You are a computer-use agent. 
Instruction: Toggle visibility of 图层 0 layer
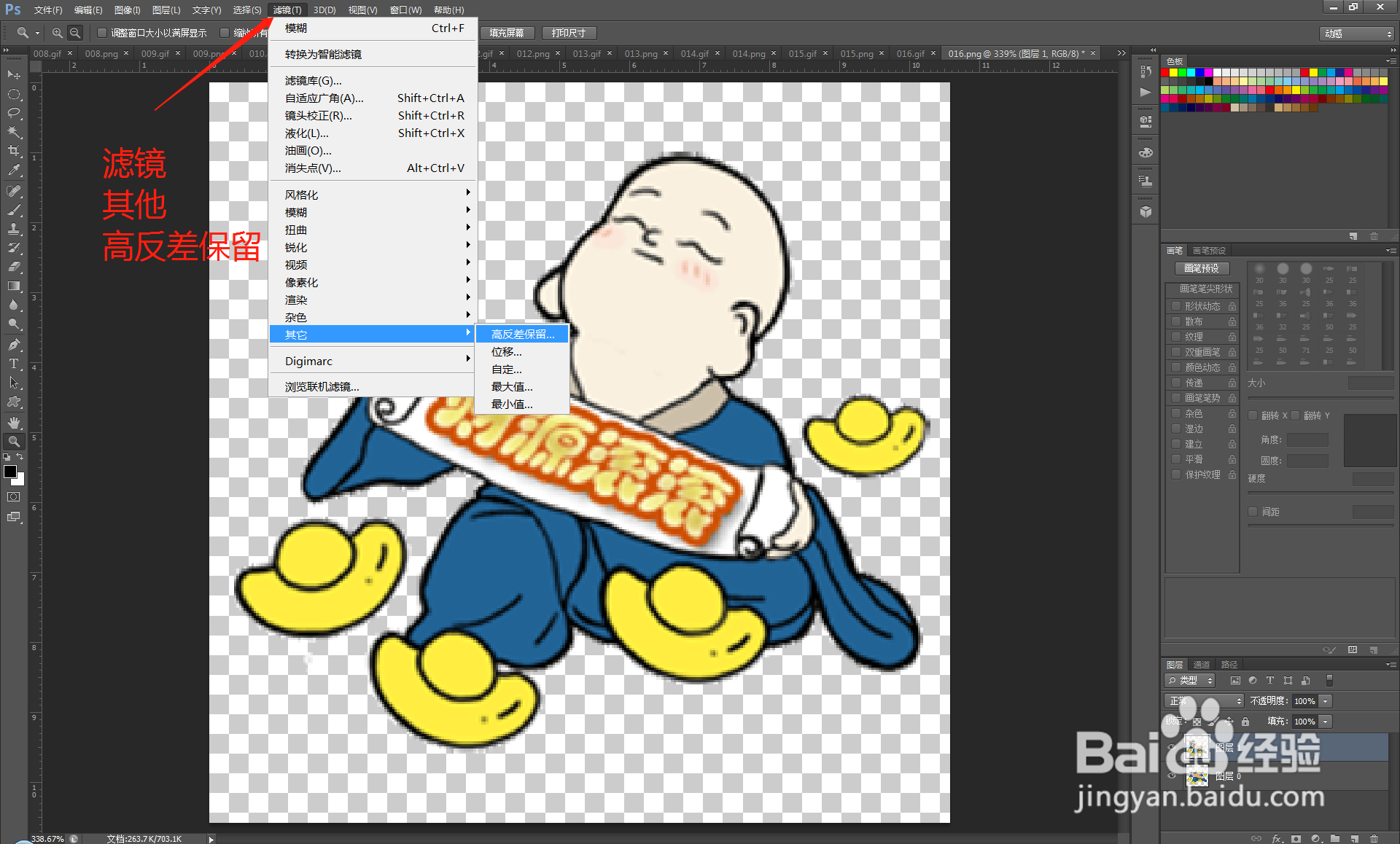point(1172,776)
